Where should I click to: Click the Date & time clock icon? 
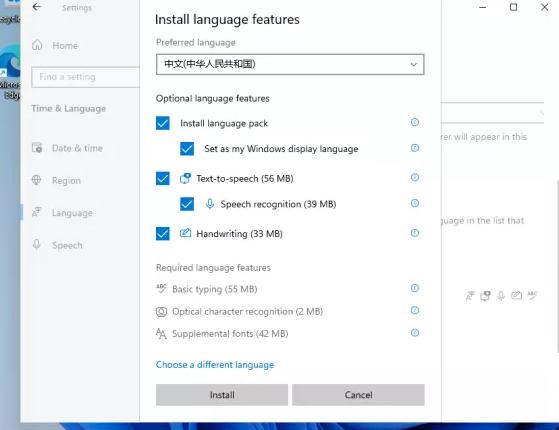[37, 148]
